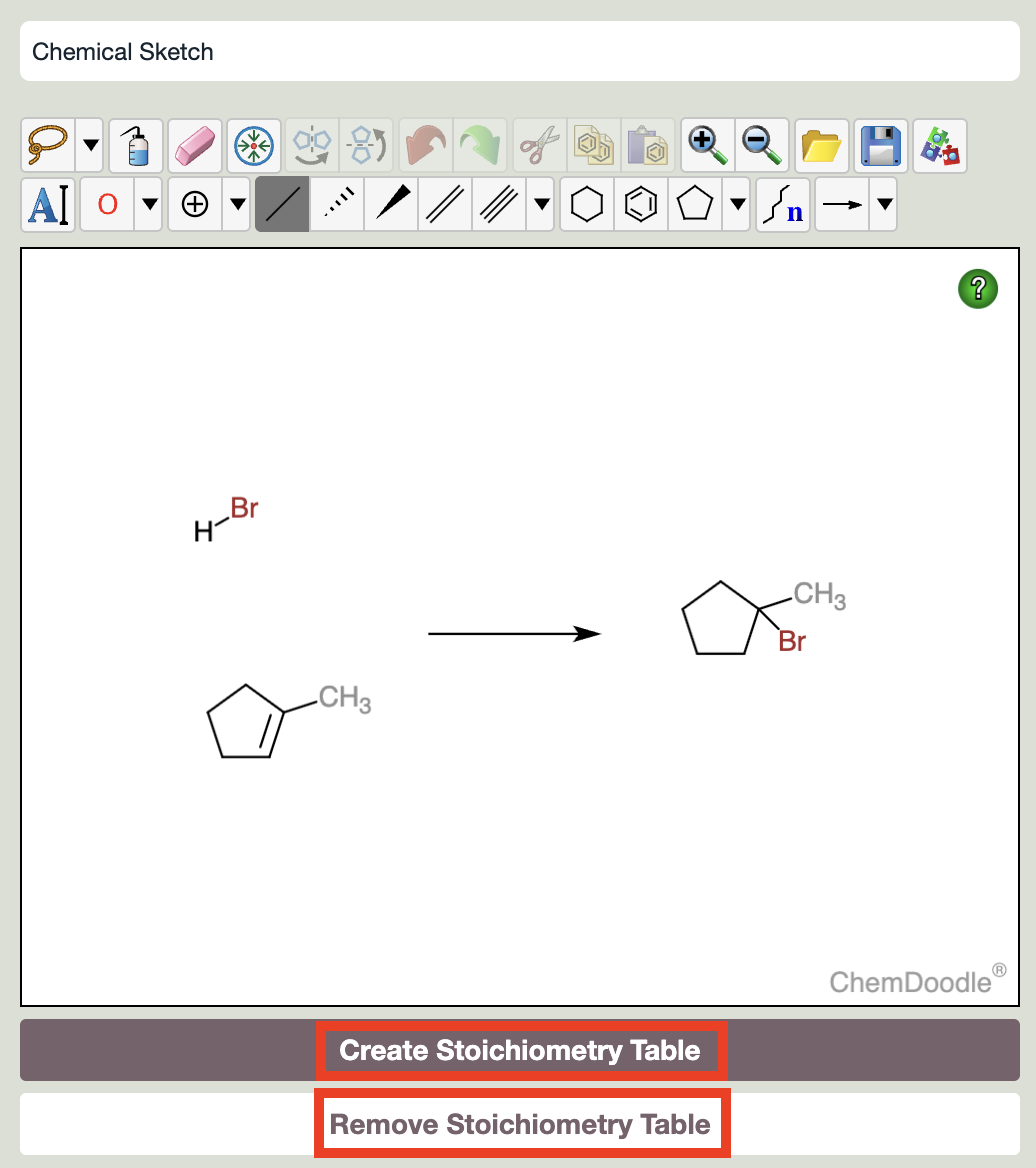Open the arrow style dropdown
Image resolution: width=1036 pixels, height=1168 pixels.
pyautogui.click(x=884, y=204)
